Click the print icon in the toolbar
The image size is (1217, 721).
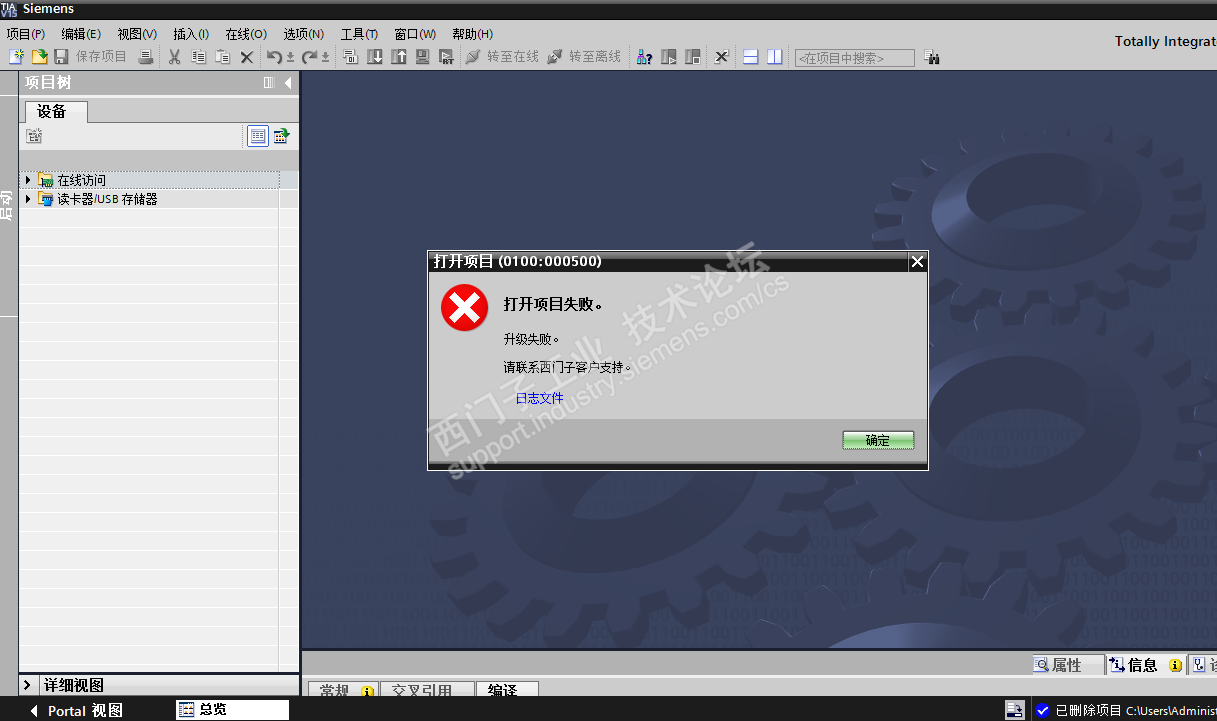tap(145, 57)
